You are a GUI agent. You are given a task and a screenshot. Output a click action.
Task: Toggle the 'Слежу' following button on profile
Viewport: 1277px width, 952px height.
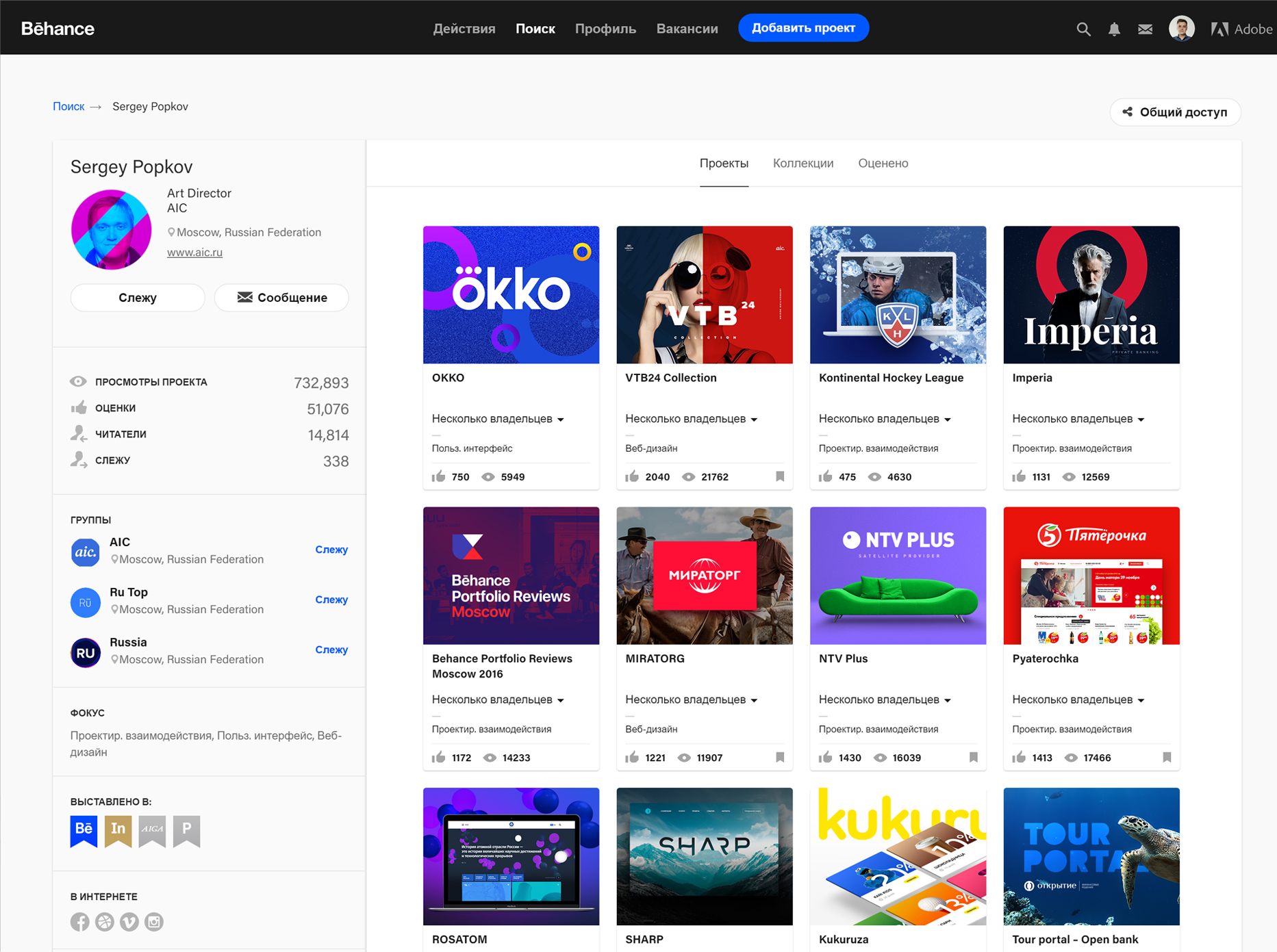point(138,298)
